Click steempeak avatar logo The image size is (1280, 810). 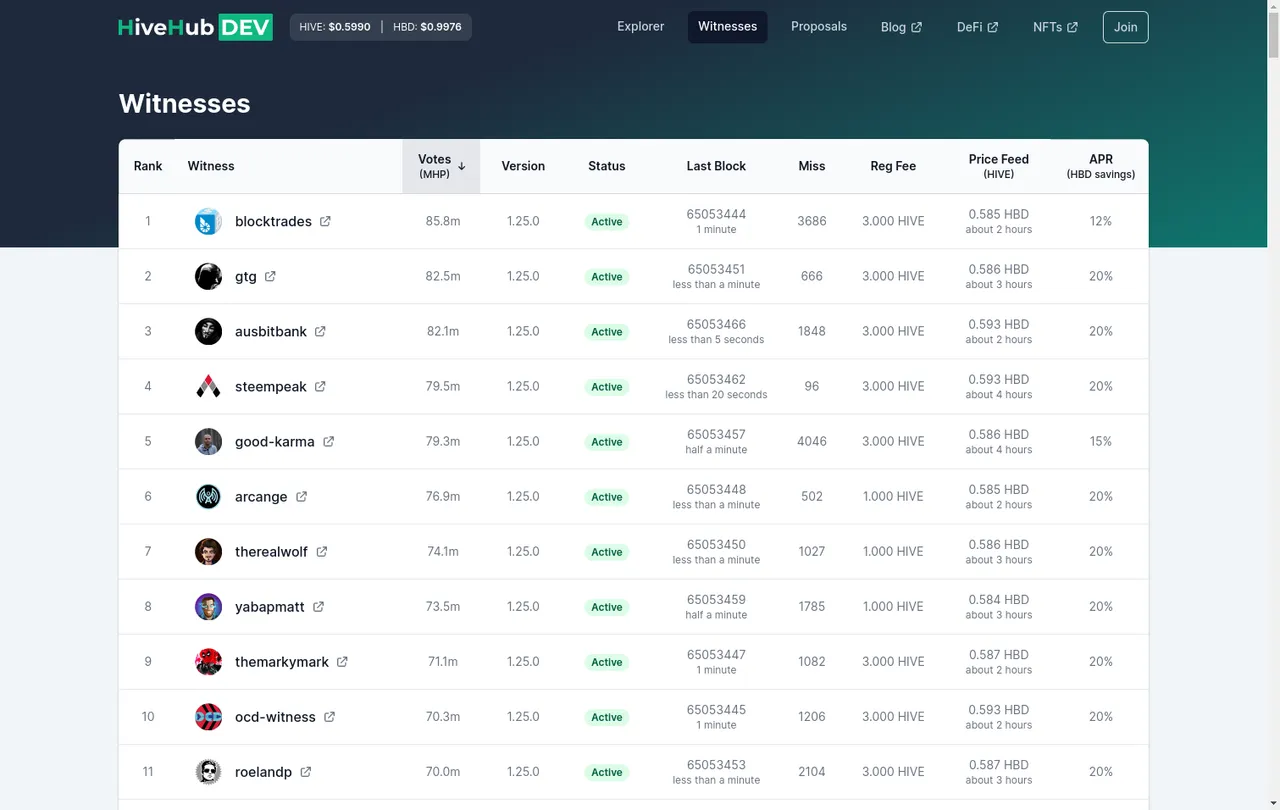[x=208, y=386]
